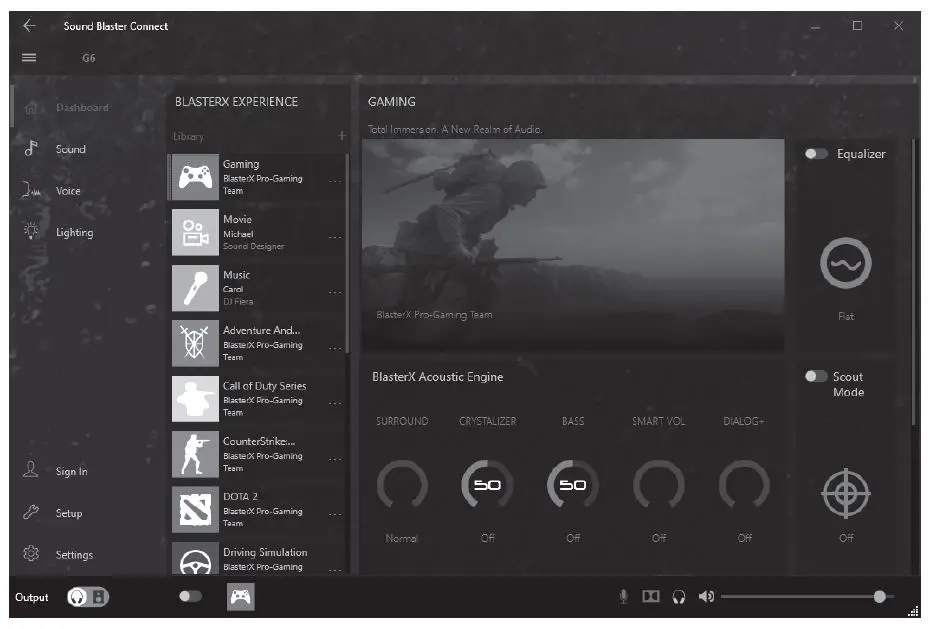Open more options for DOTA 2 profile
928x629 pixels.
click(335, 514)
